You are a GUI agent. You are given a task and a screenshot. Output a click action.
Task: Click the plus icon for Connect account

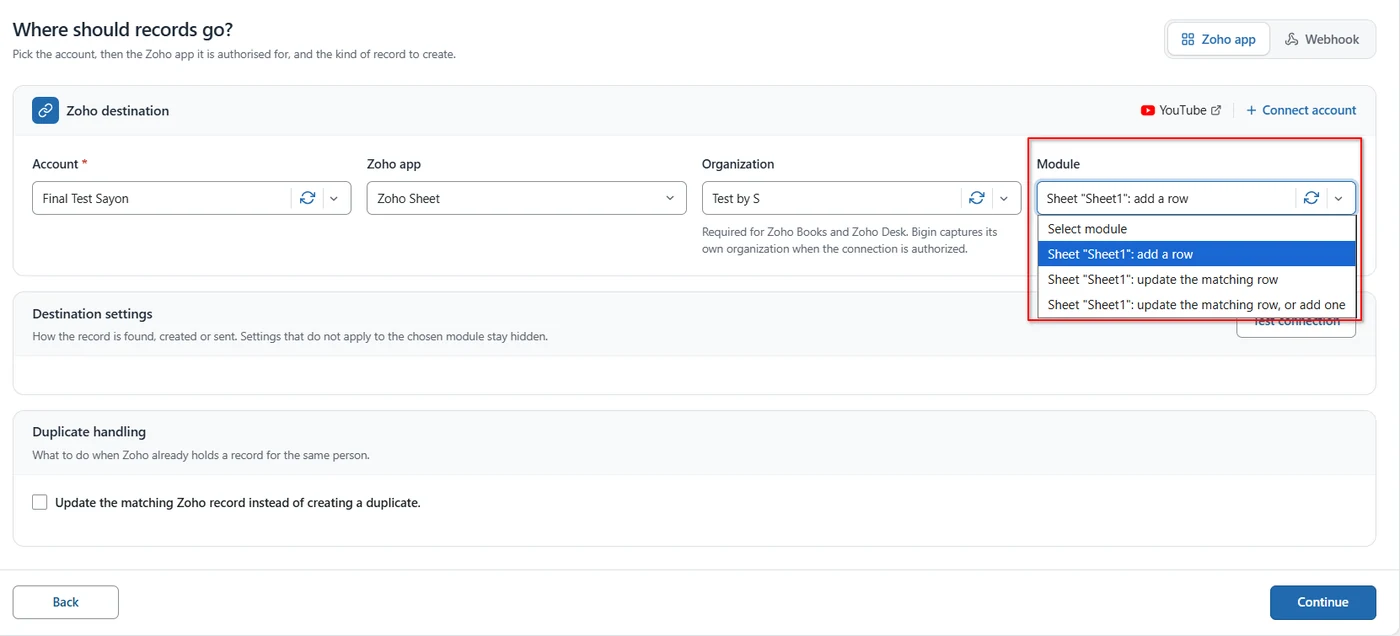click(x=1251, y=110)
